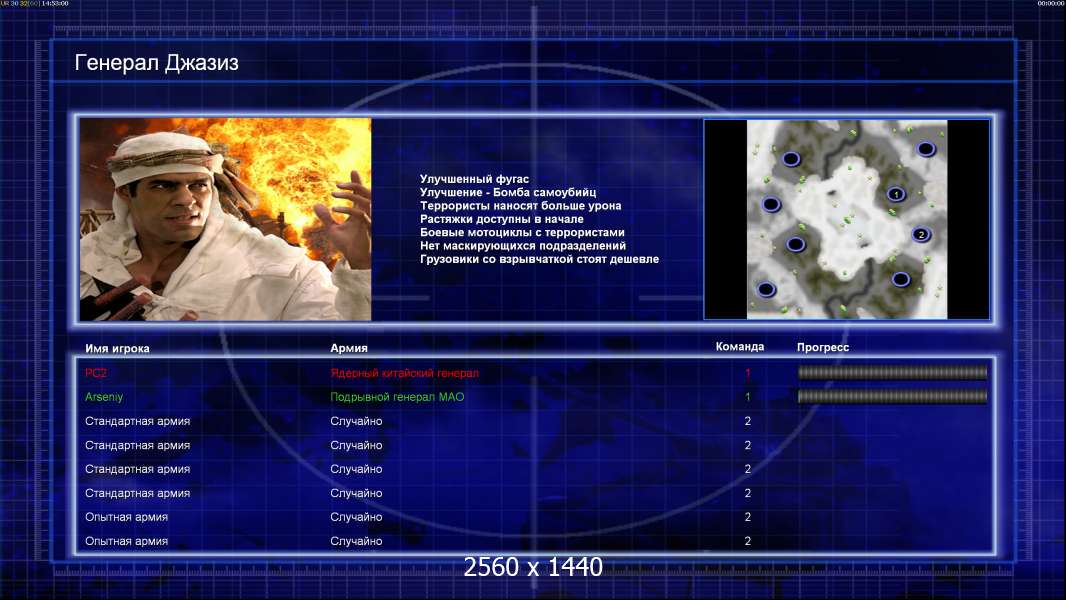This screenshot has width=1066, height=600.
Task: Click the snowy map preview thumbnail
Action: click(x=846, y=219)
